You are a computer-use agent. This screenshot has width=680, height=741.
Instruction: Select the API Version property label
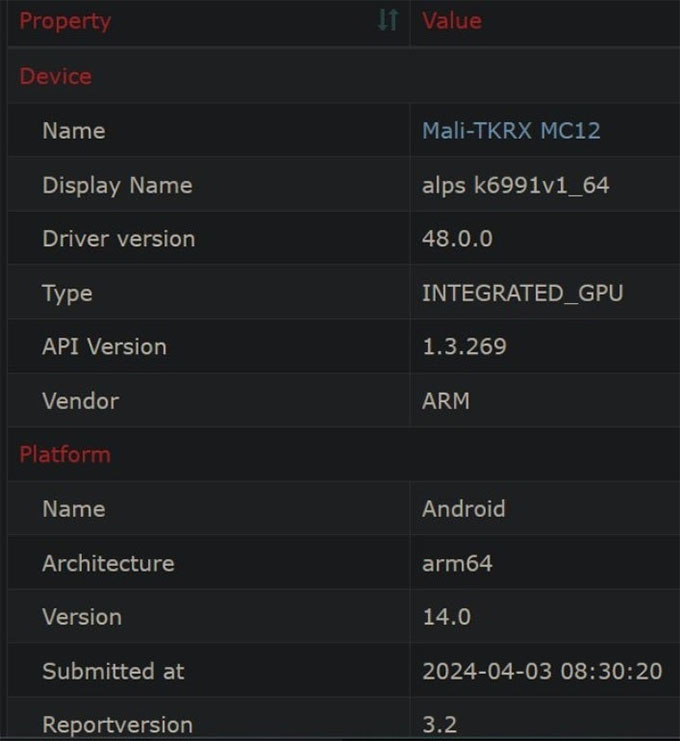(104, 347)
